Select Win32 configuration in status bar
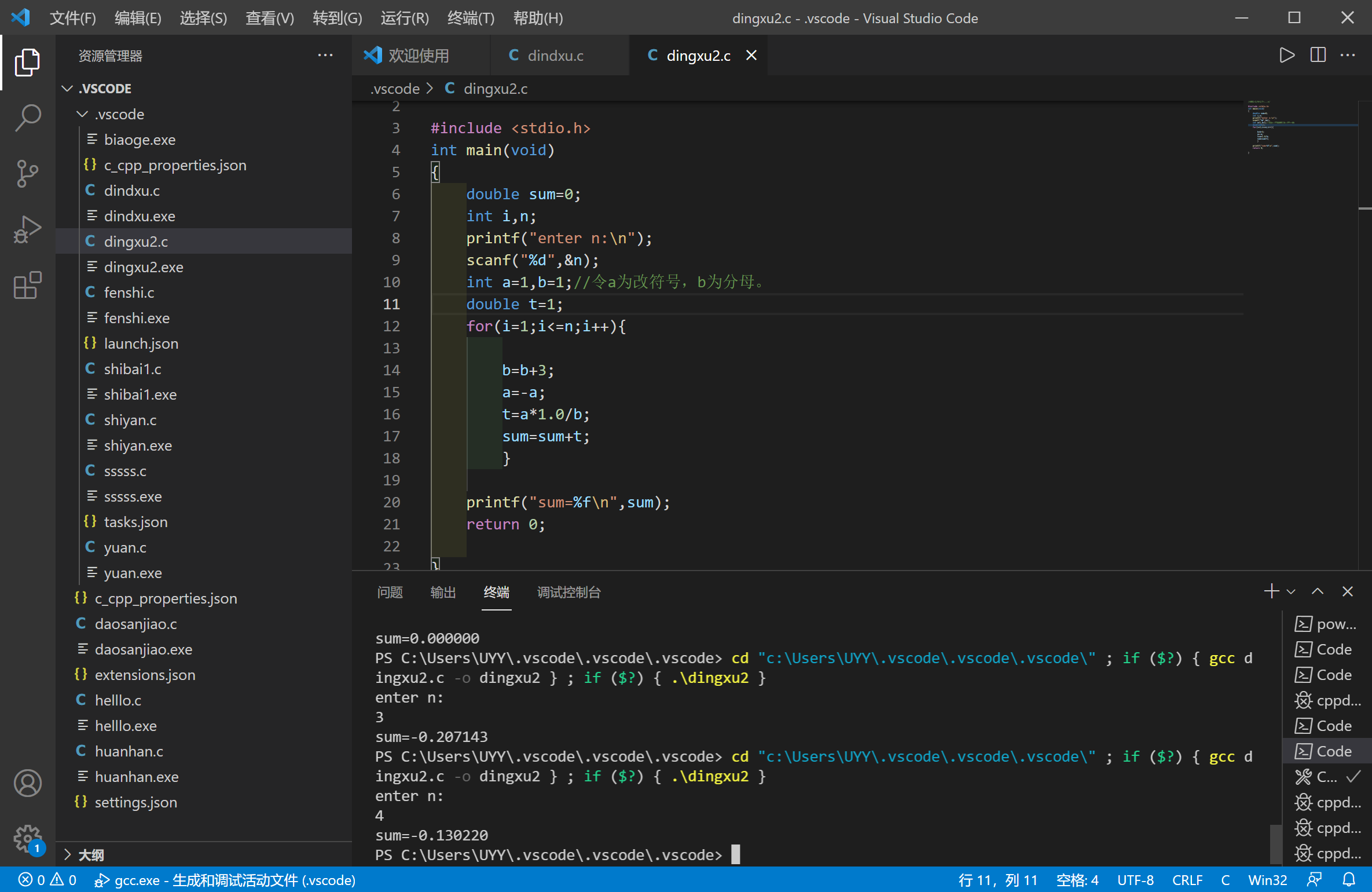The width and height of the screenshot is (1372, 892). coord(1267,880)
